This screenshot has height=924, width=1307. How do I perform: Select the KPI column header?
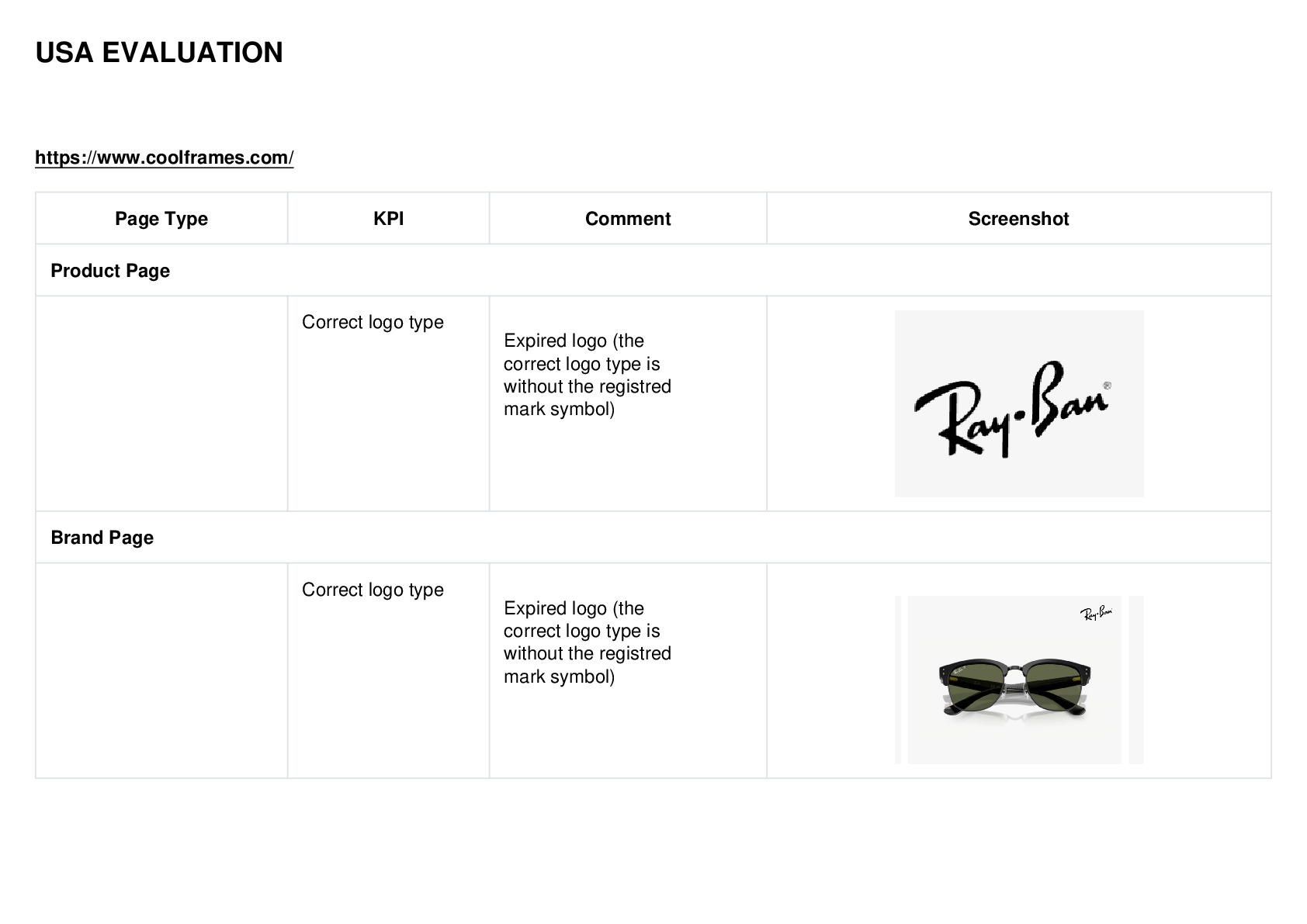tap(388, 219)
